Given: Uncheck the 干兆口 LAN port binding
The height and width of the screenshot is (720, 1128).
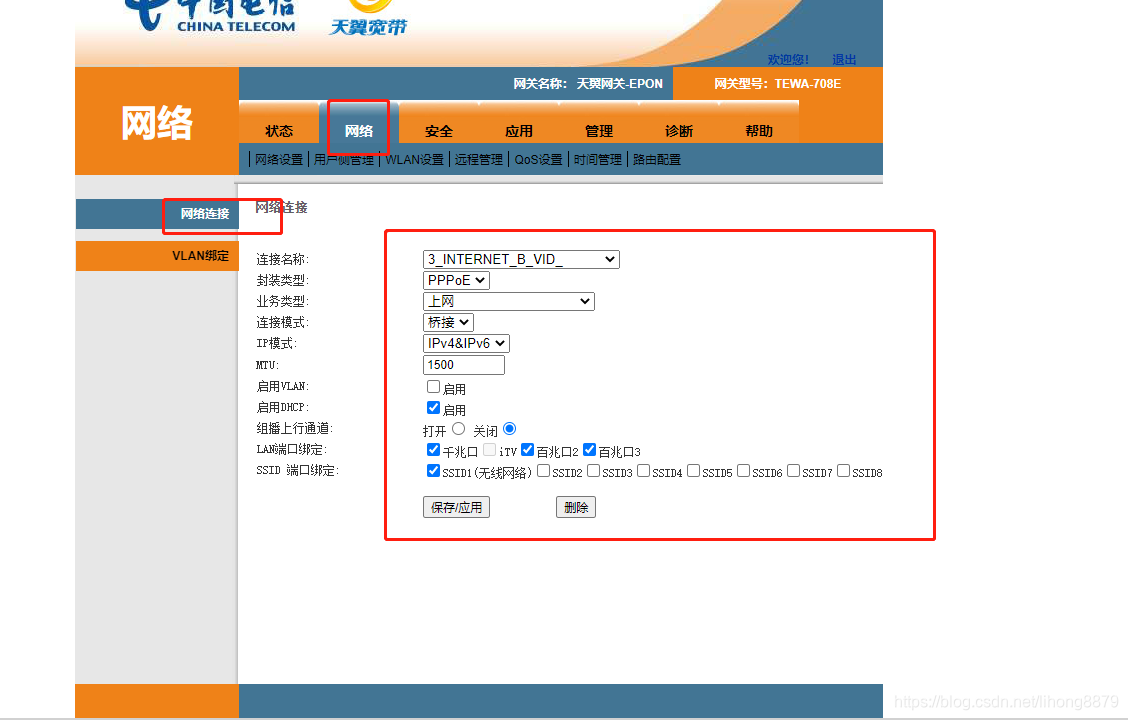Looking at the screenshot, I should [433, 449].
